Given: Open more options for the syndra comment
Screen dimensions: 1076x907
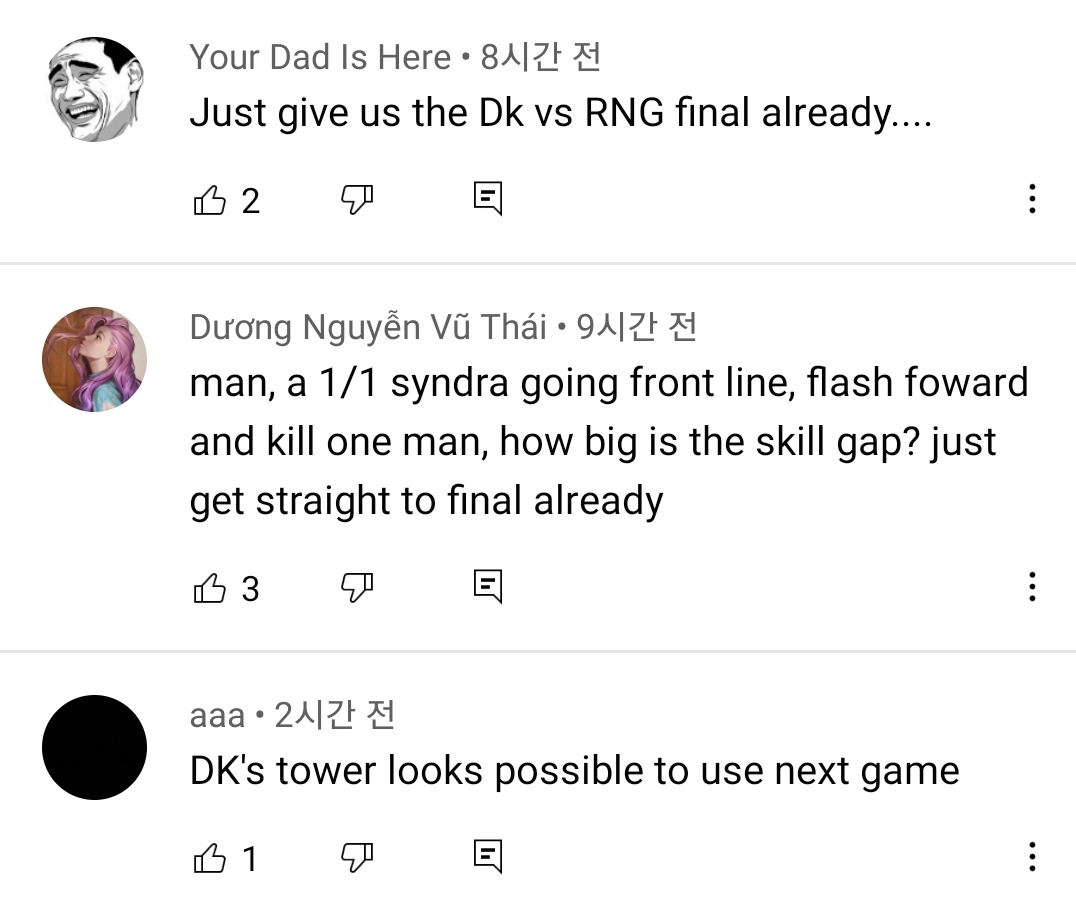Looking at the screenshot, I should click(1032, 587).
